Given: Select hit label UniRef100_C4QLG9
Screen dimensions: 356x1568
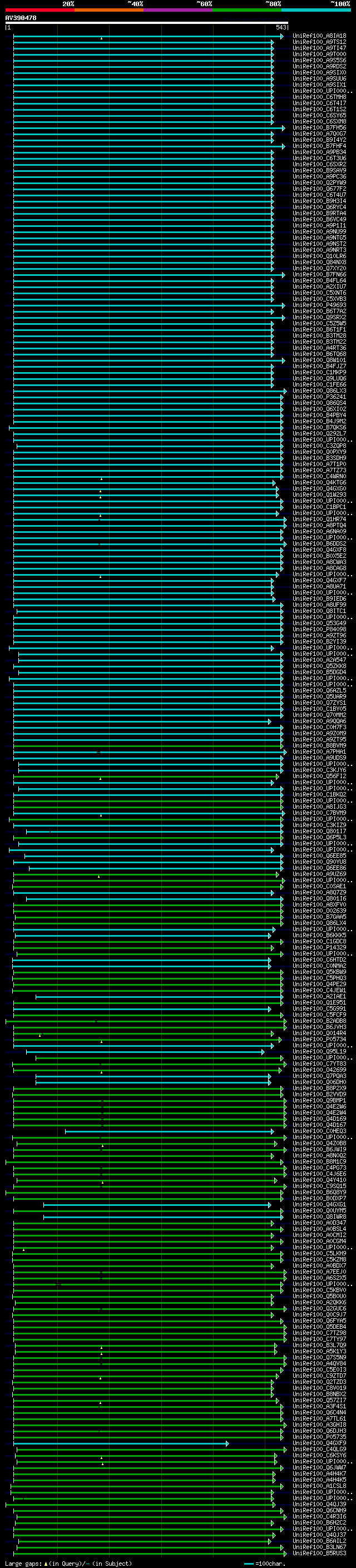Looking at the screenshot, I should 319,1450.
